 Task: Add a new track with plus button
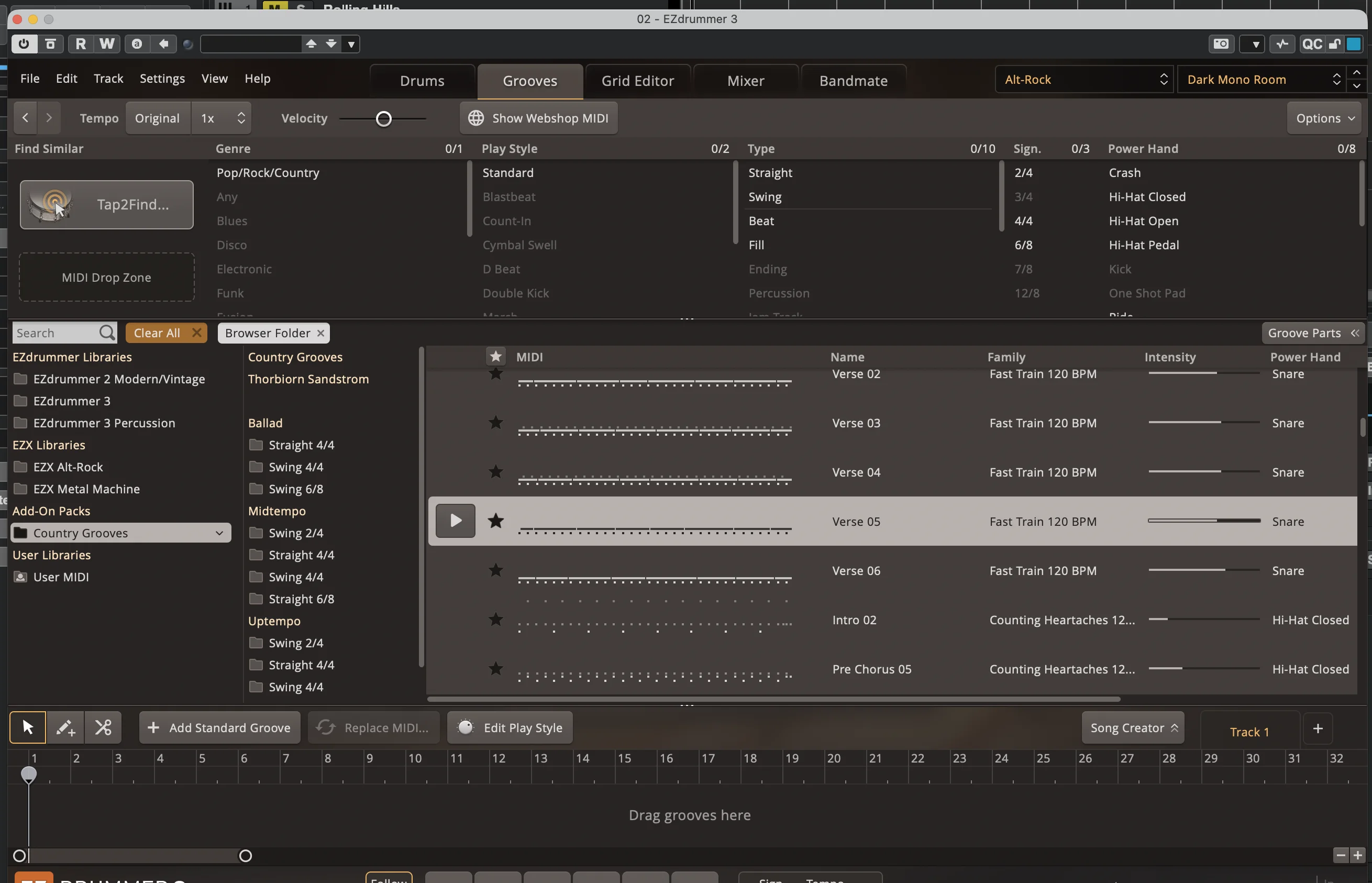tap(1318, 728)
